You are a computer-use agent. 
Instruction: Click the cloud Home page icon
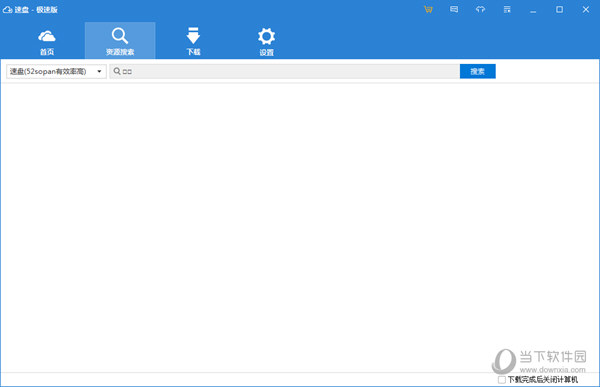point(47,36)
